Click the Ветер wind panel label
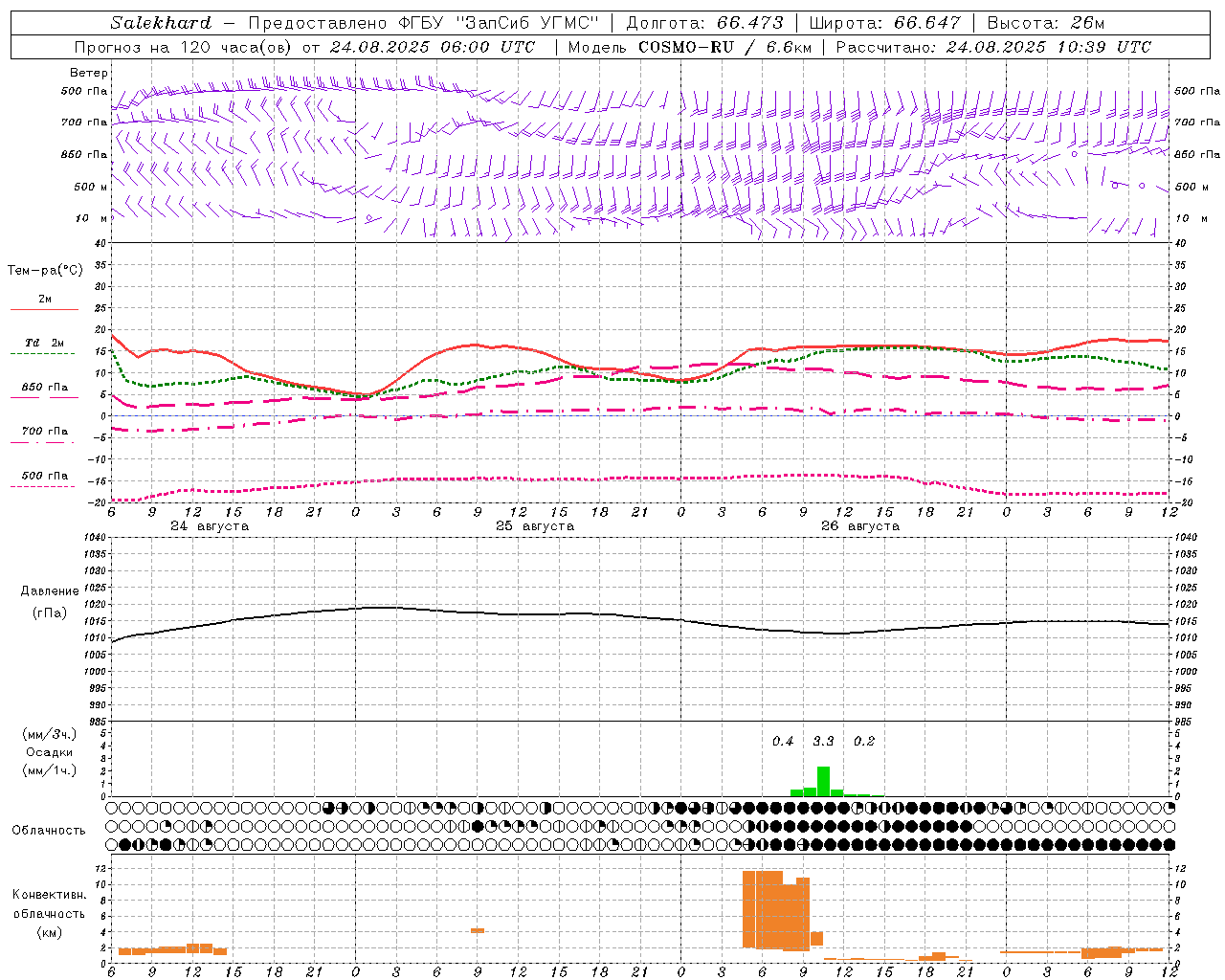1225x980 pixels. [89, 73]
